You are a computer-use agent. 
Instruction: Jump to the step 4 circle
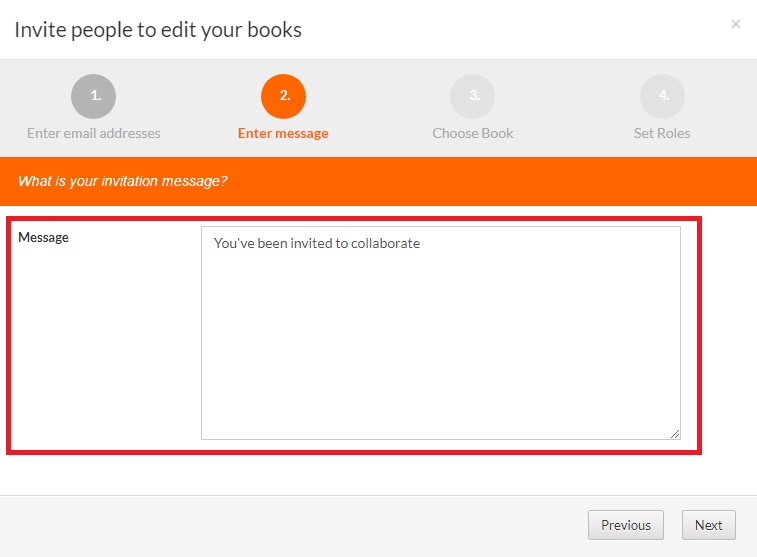(x=662, y=96)
